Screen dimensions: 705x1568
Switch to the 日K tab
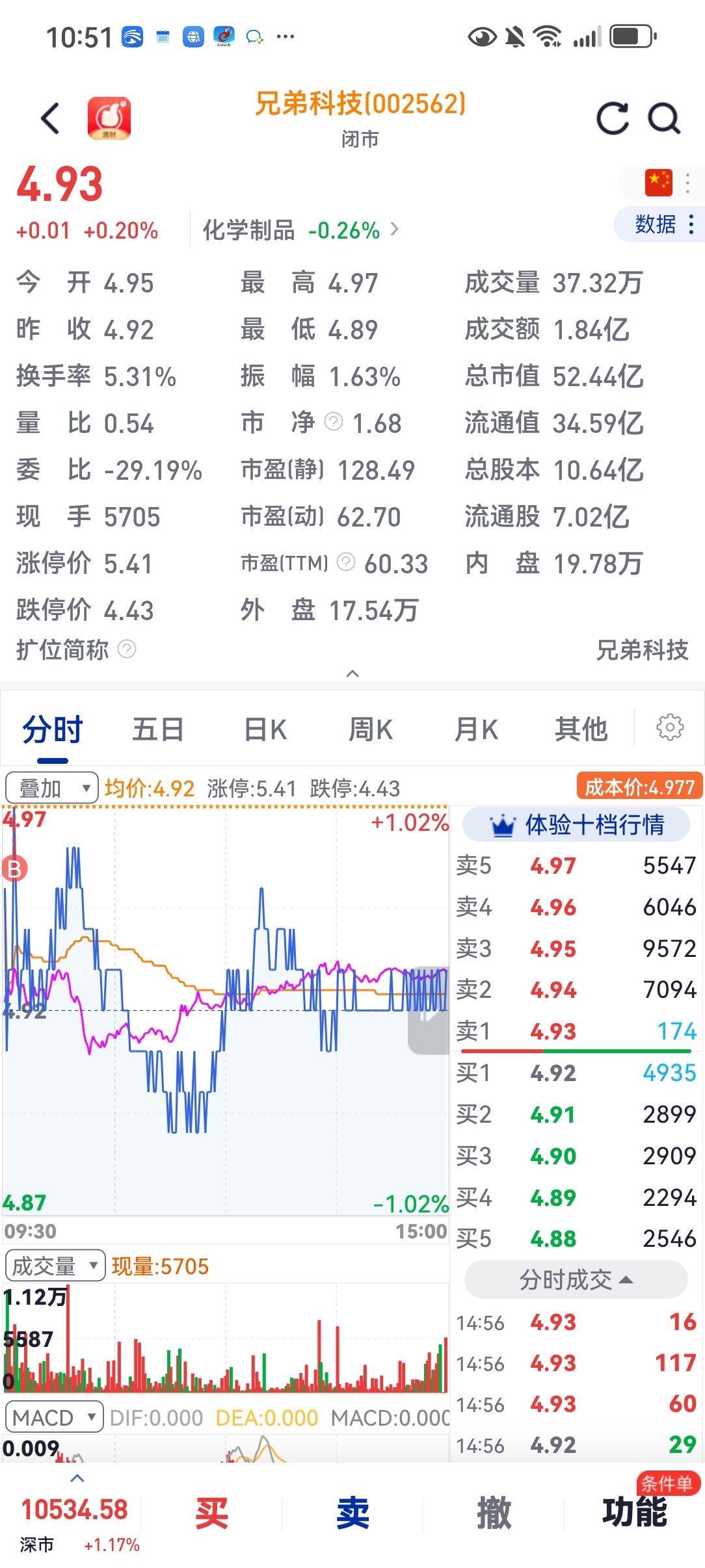point(265,729)
